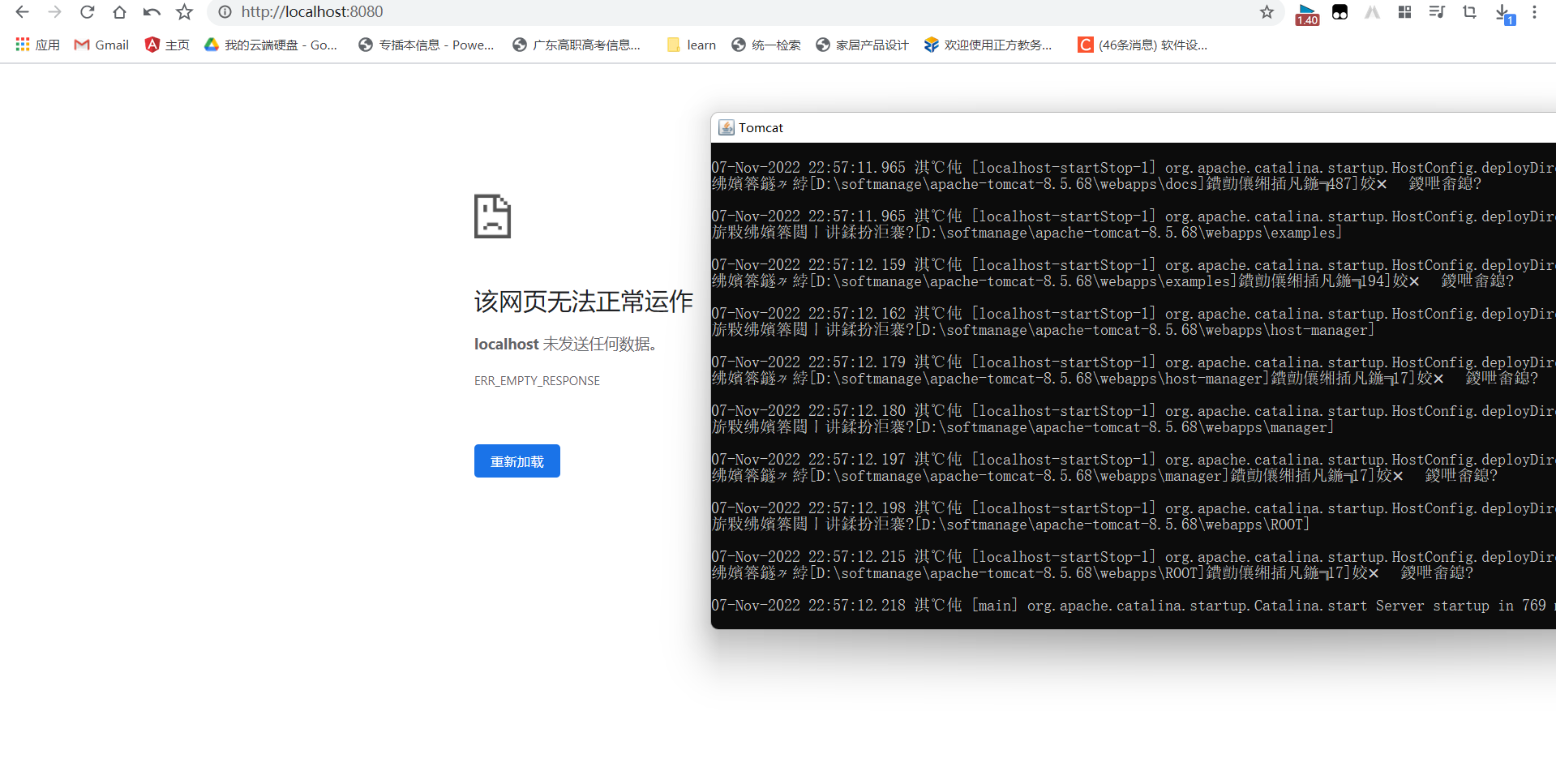This screenshot has width=1556, height=784.
Task: Click Tomcat log path ending webapps\ROOT]
Action: coord(1010,525)
